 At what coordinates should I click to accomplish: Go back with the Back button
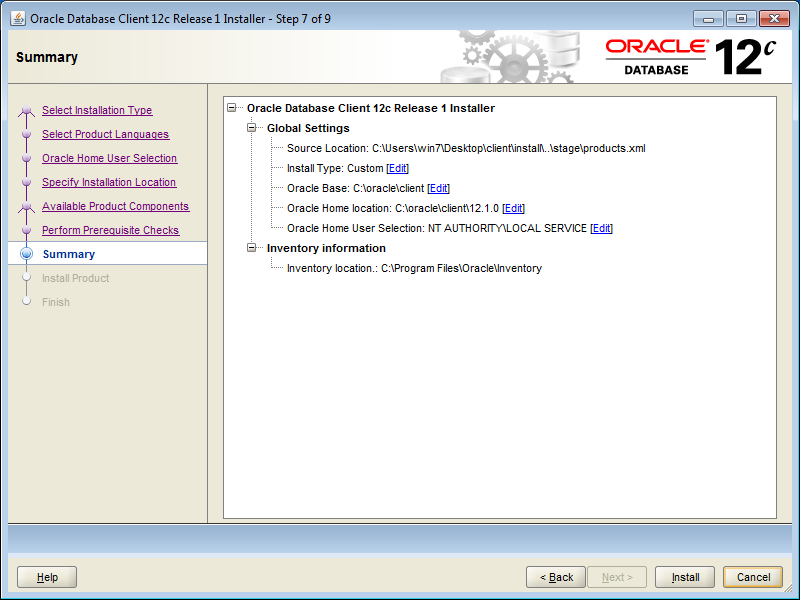coord(556,577)
